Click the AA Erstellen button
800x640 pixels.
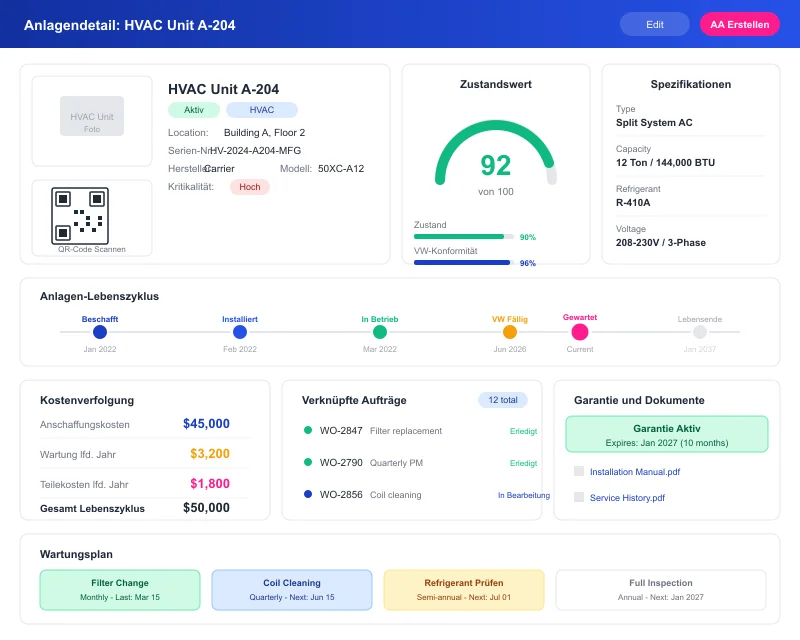739,23
